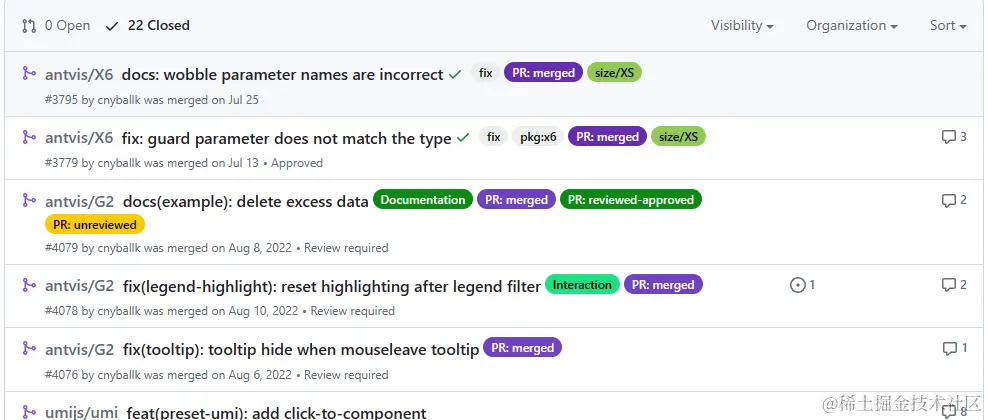Open PR docs: wobble parameter names are incorrect
The height and width of the screenshot is (420, 988).
point(282,74)
